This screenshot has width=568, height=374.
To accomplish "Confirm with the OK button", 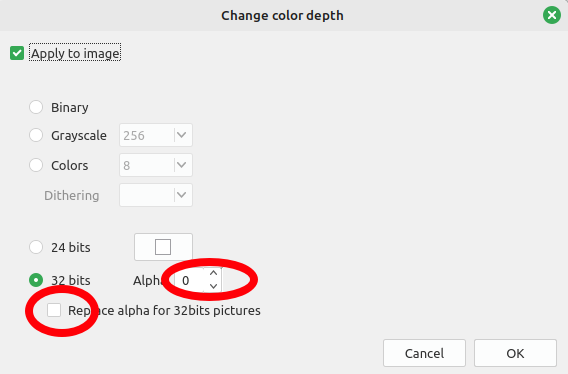I will click(x=515, y=353).
